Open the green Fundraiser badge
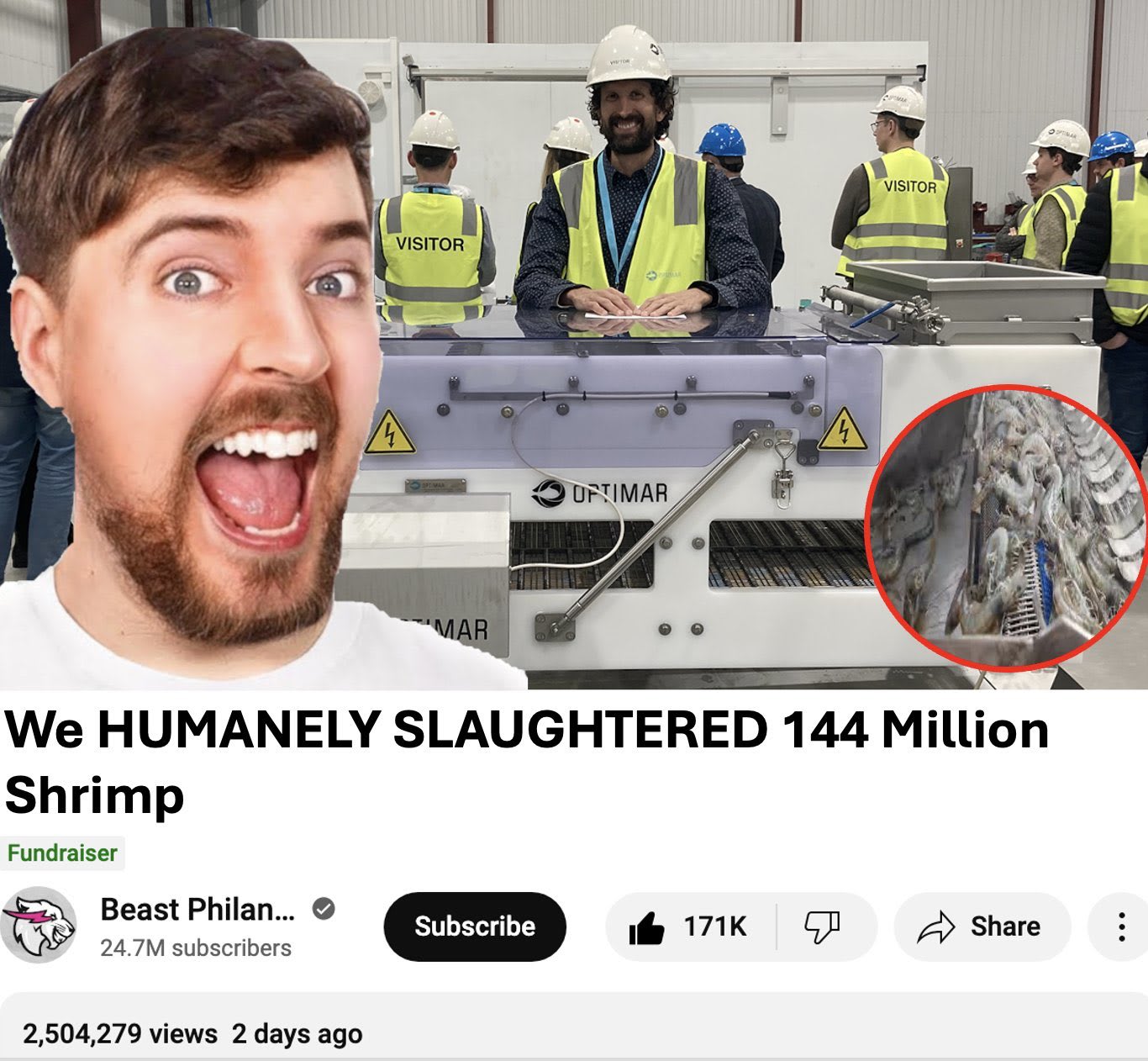Screen dimensions: 1148x1061 pyautogui.click(x=62, y=852)
